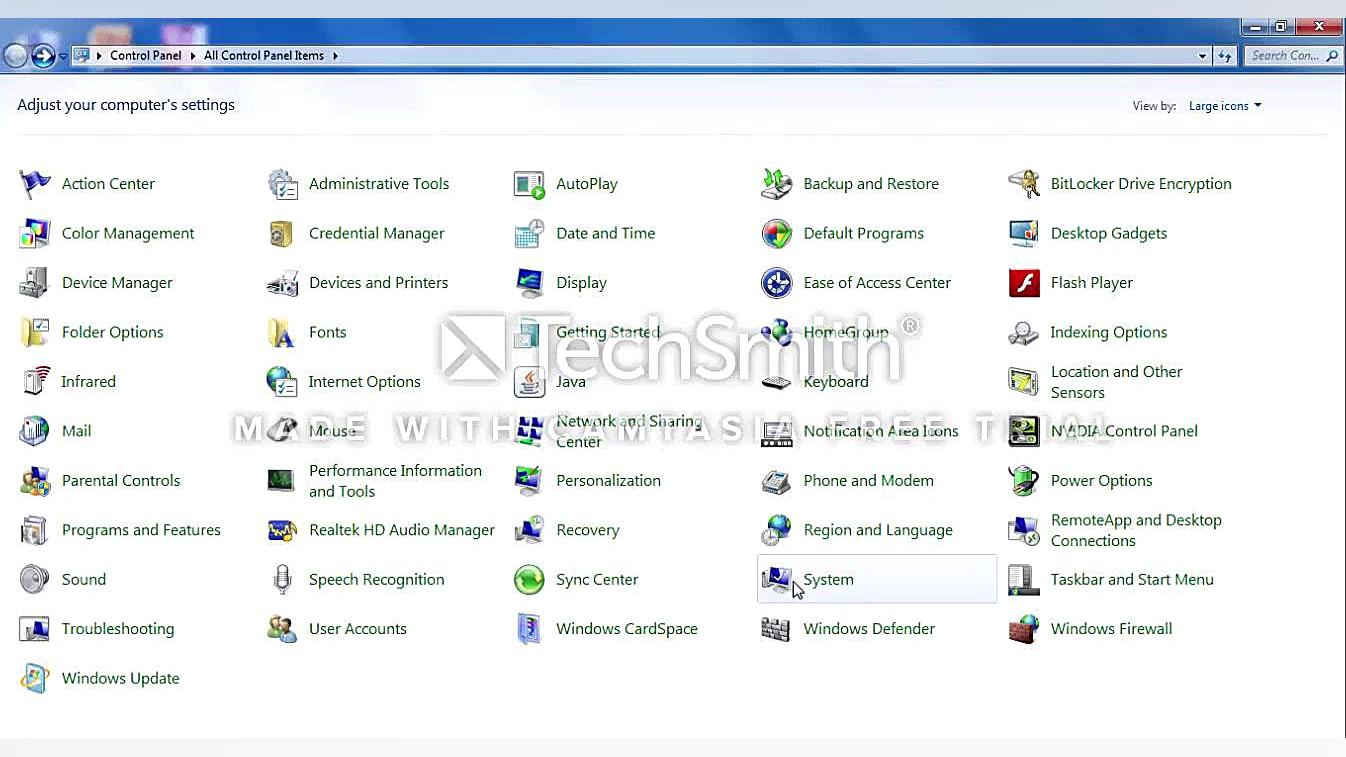Open the Device Manager icon
The width and height of the screenshot is (1346, 757).
35,283
